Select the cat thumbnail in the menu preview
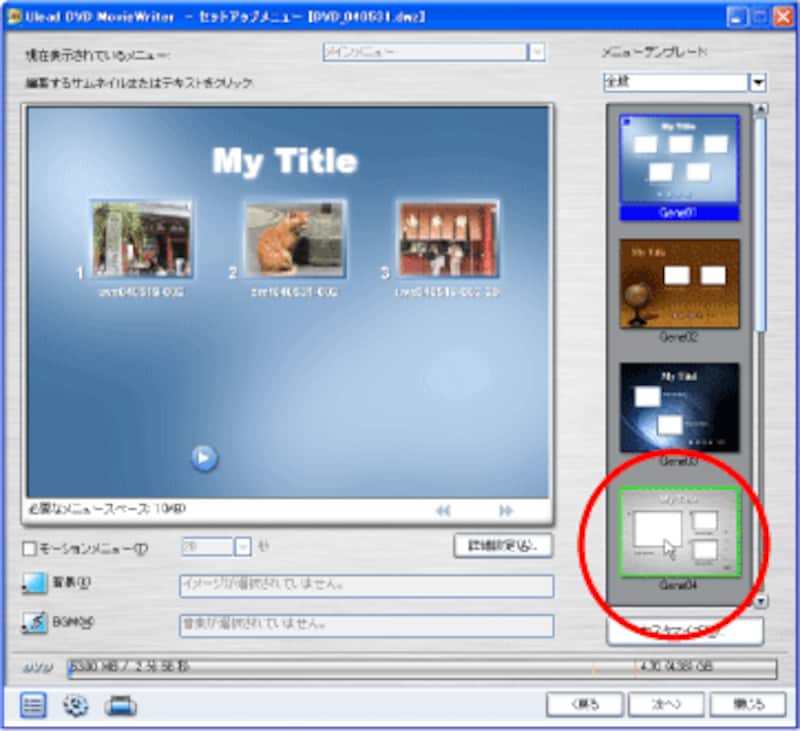Image resolution: width=800 pixels, height=731 pixels. (295, 240)
